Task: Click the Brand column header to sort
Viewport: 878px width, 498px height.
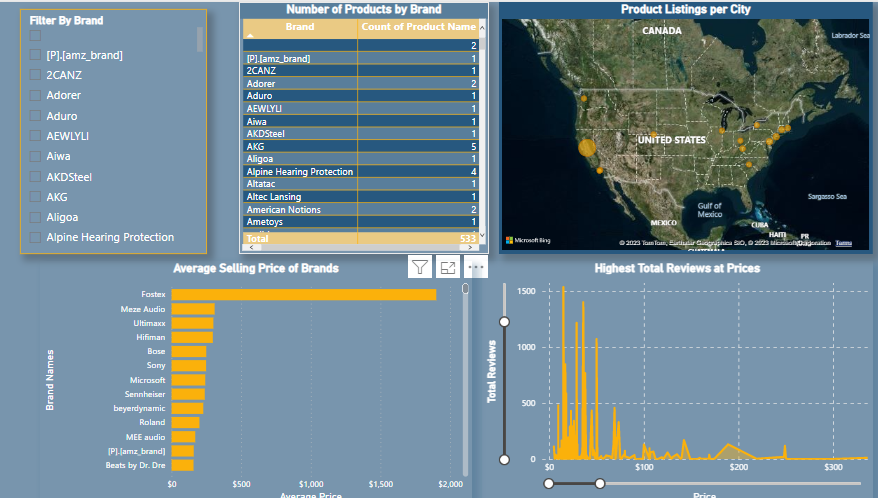Action: (299, 27)
